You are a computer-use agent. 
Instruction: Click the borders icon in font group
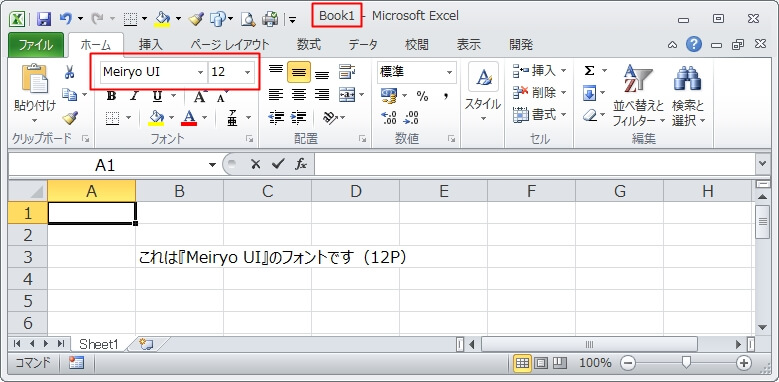[x=113, y=118]
